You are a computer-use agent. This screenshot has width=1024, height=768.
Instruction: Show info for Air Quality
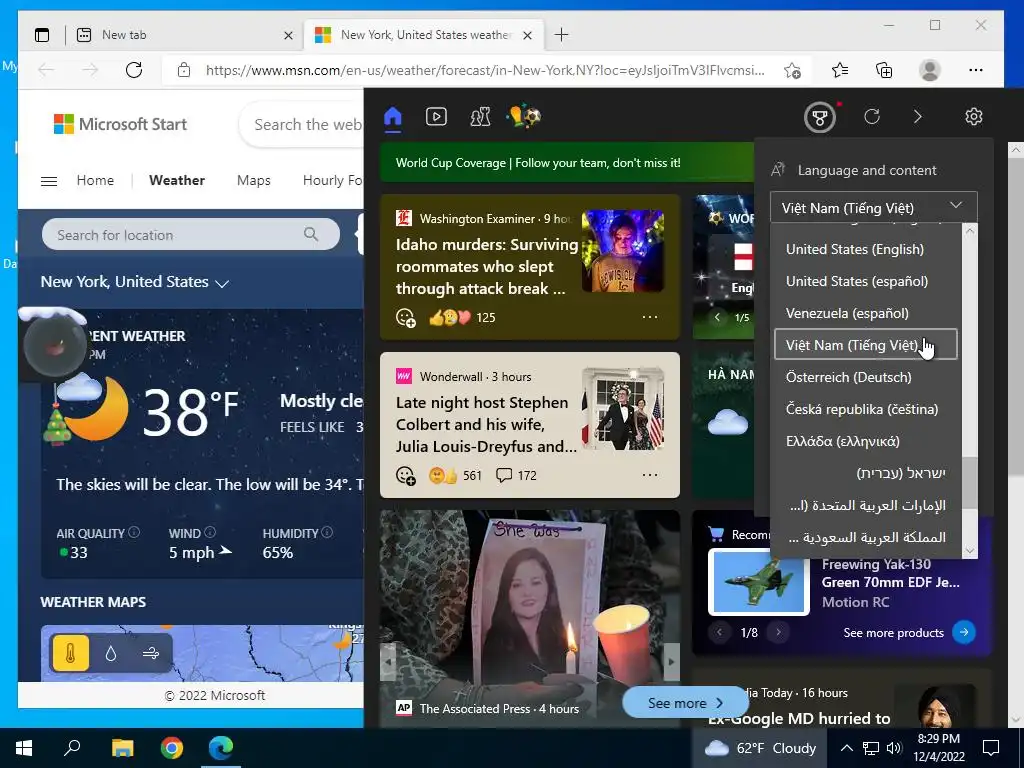pos(134,532)
